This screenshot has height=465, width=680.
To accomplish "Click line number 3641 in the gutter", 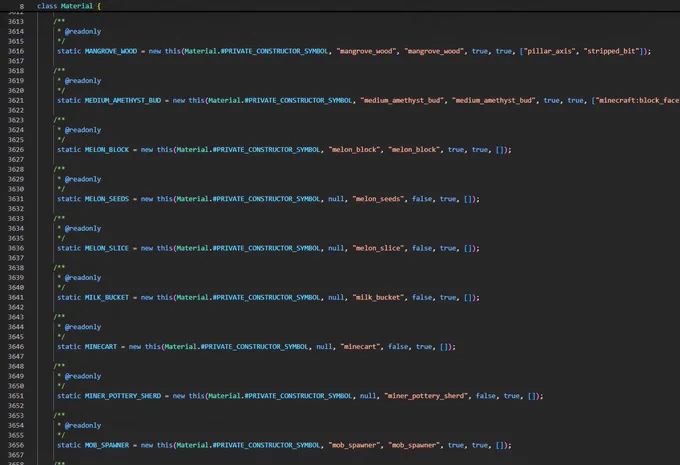I will (16, 297).
